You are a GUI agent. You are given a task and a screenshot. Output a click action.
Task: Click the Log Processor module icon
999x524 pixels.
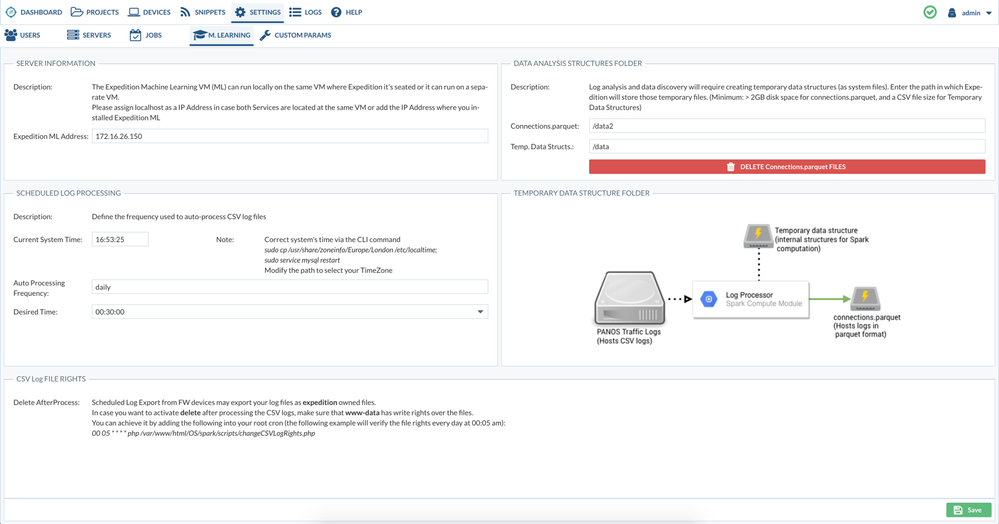click(x=709, y=298)
